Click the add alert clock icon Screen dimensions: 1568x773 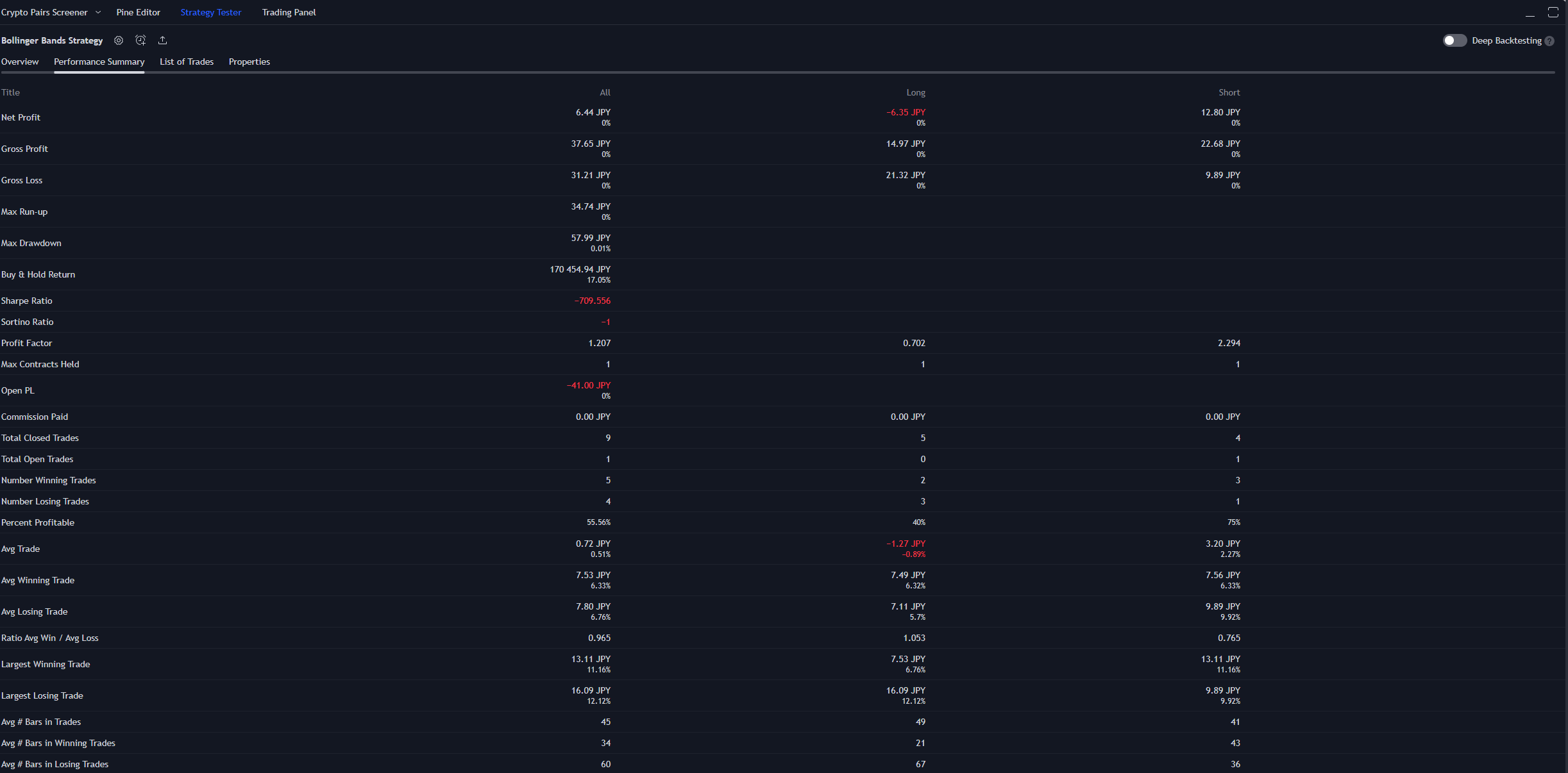click(140, 40)
